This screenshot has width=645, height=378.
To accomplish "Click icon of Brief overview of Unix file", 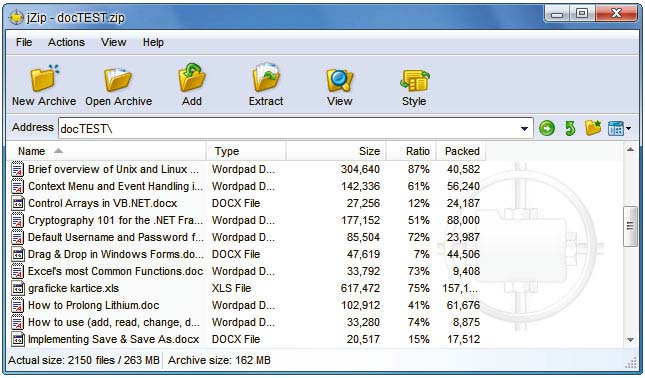I will tap(17, 169).
